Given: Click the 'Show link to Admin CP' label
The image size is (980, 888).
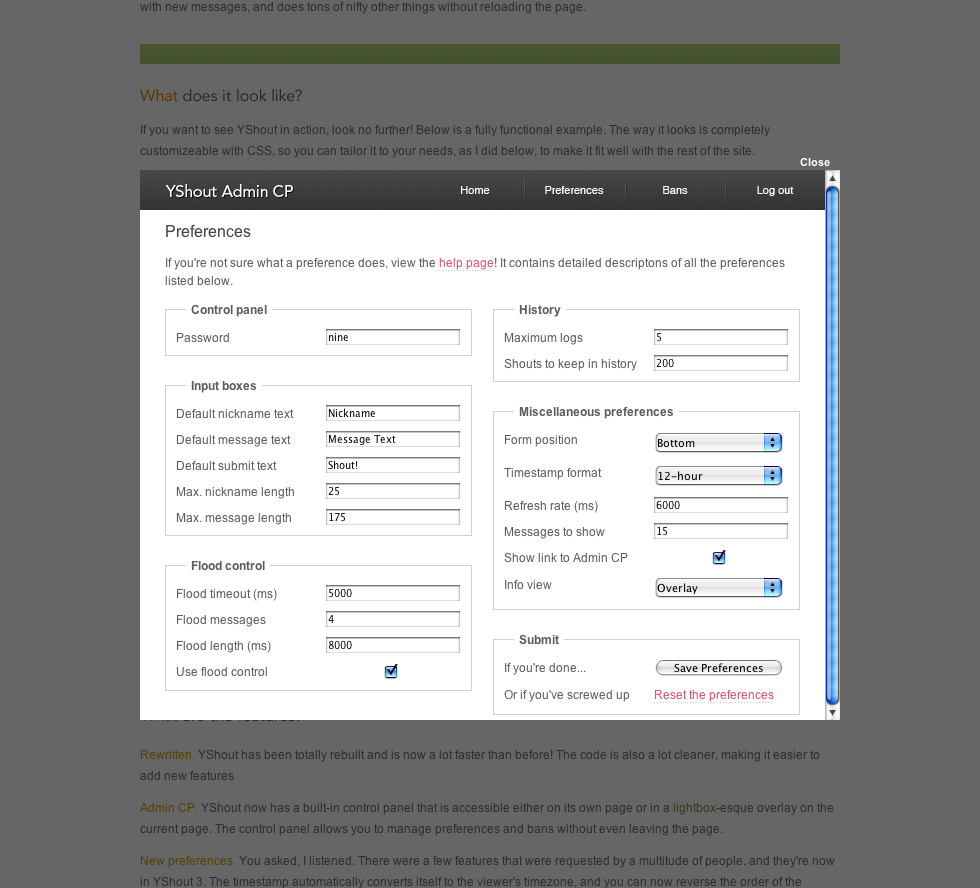Looking at the screenshot, I should [x=566, y=558].
